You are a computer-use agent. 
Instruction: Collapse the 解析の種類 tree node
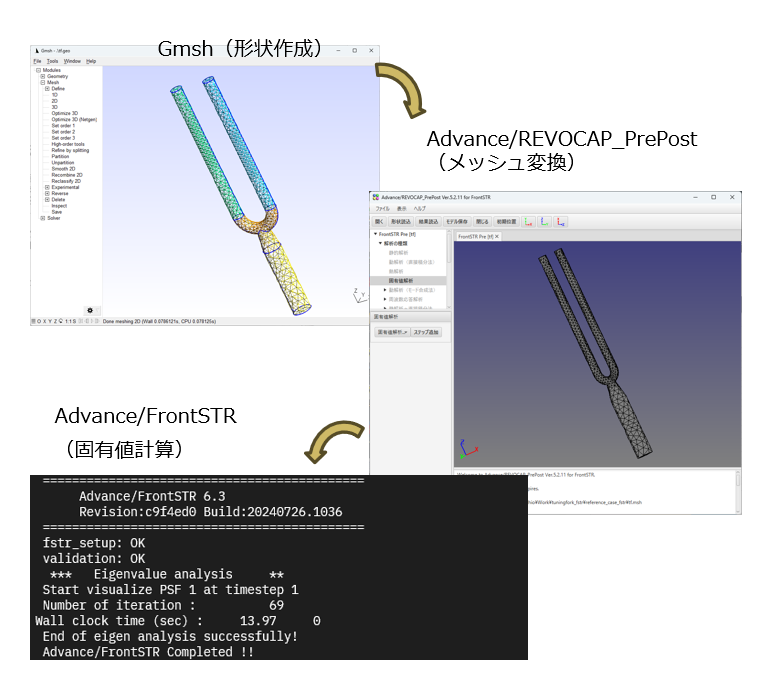(x=379, y=243)
